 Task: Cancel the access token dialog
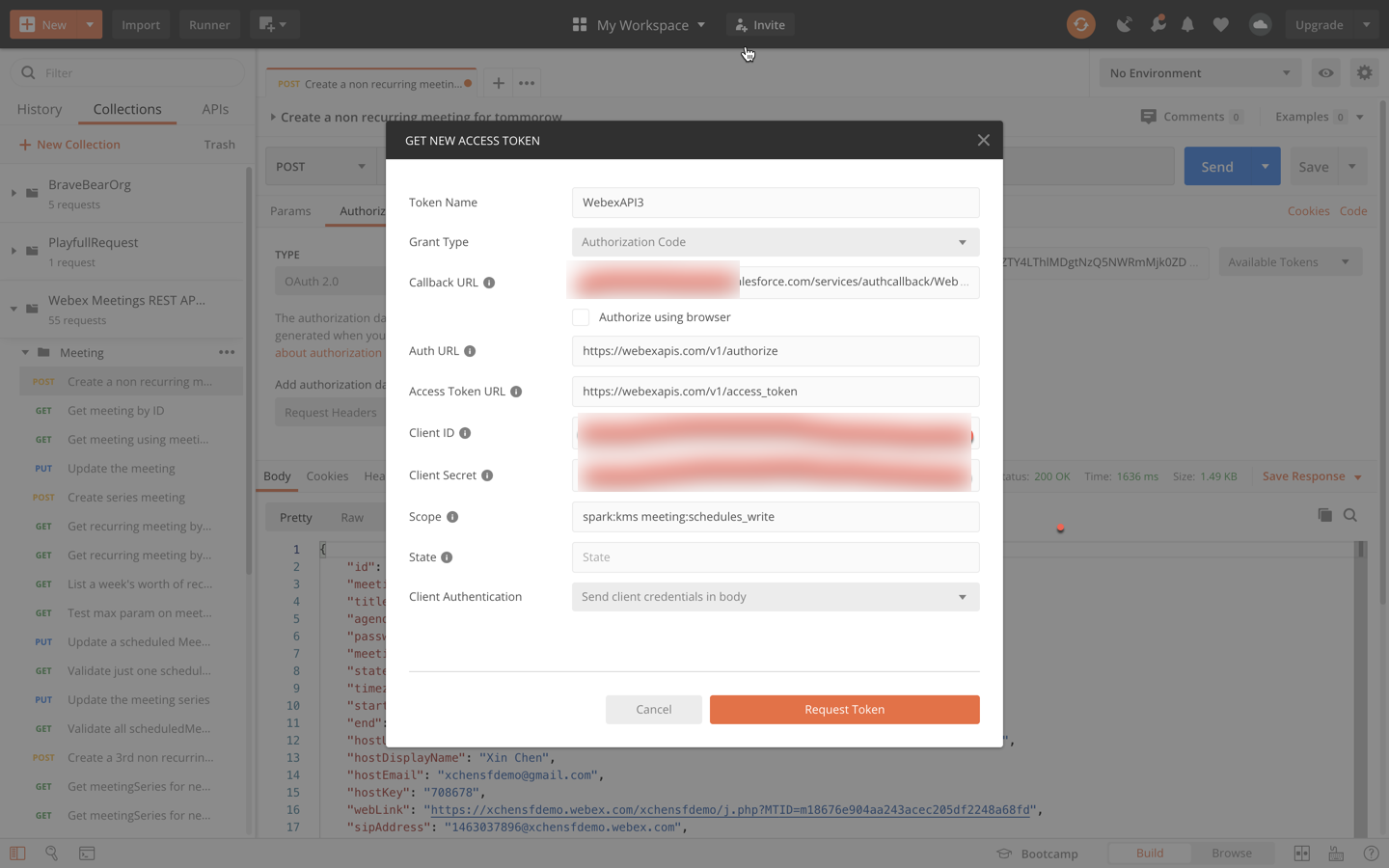click(x=653, y=709)
